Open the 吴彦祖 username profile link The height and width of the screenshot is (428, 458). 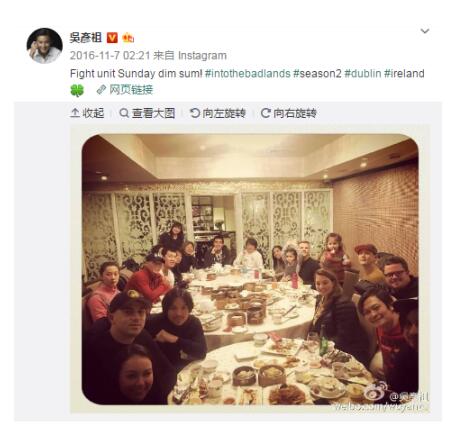coord(86,37)
